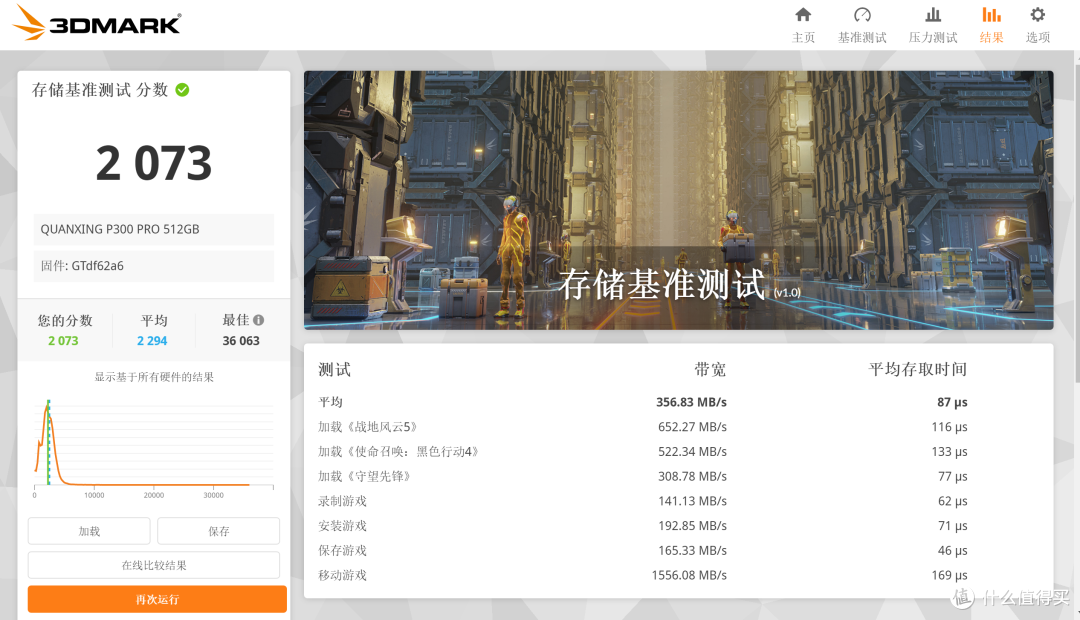
Task: Click the 加载《守望先锋》 row label
Action: (x=364, y=476)
